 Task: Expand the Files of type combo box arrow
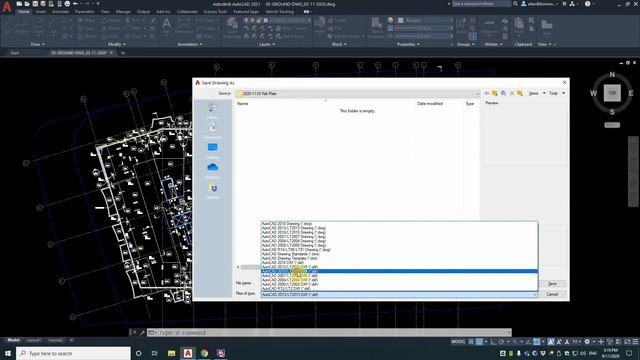[534, 294]
